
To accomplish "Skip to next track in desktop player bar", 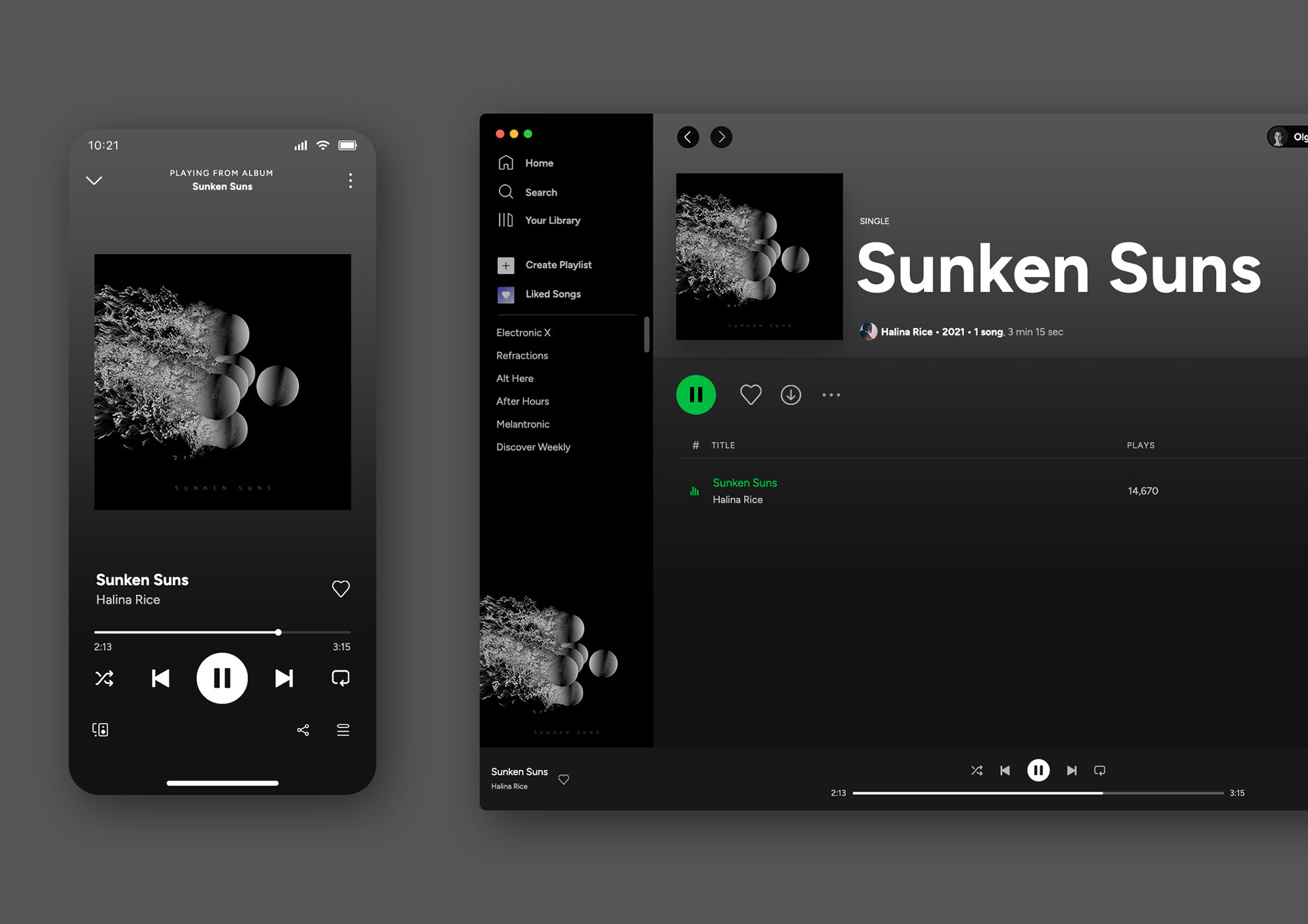I will [x=1072, y=771].
